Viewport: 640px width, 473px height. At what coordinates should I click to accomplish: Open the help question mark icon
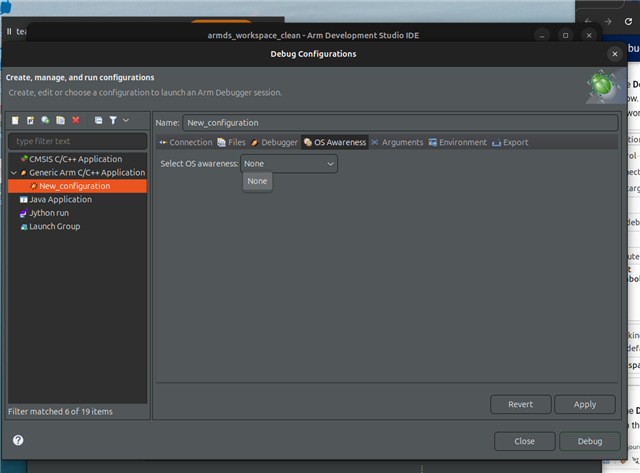pyautogui.click(x=18, y=440)
